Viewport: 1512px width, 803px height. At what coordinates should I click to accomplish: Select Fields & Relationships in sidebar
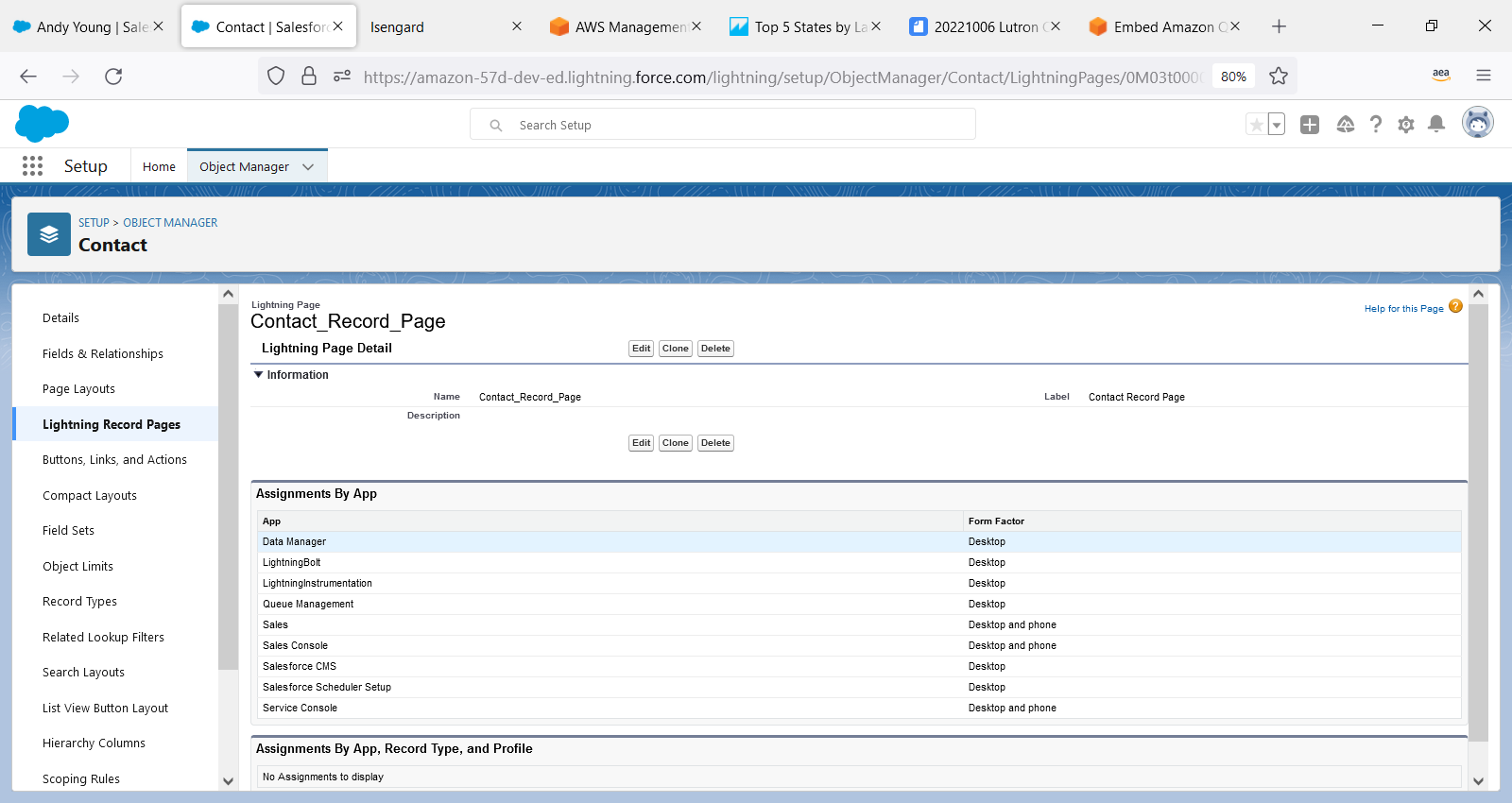click(103, 354)
